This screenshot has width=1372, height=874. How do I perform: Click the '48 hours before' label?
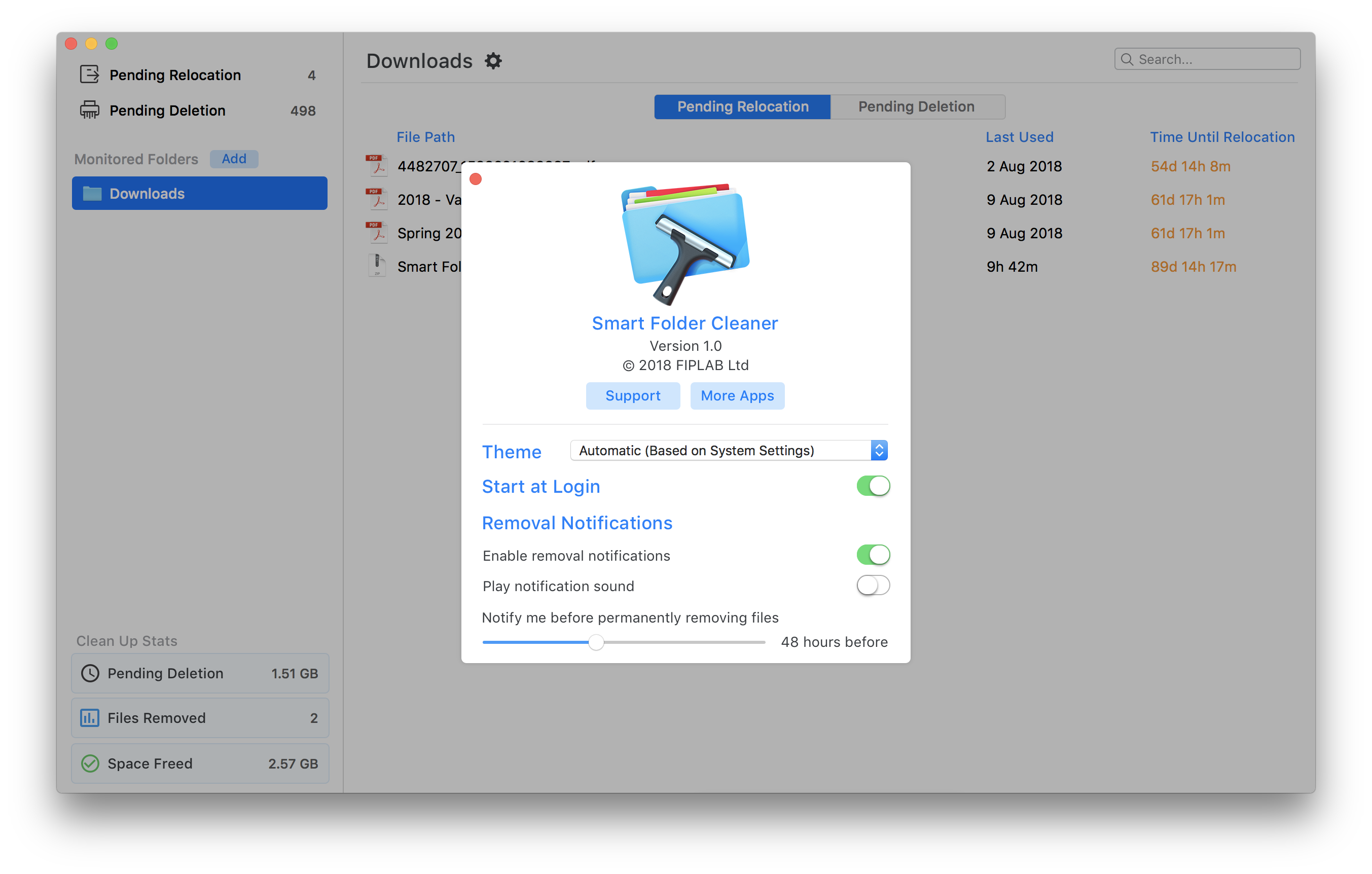pos(834,642)
